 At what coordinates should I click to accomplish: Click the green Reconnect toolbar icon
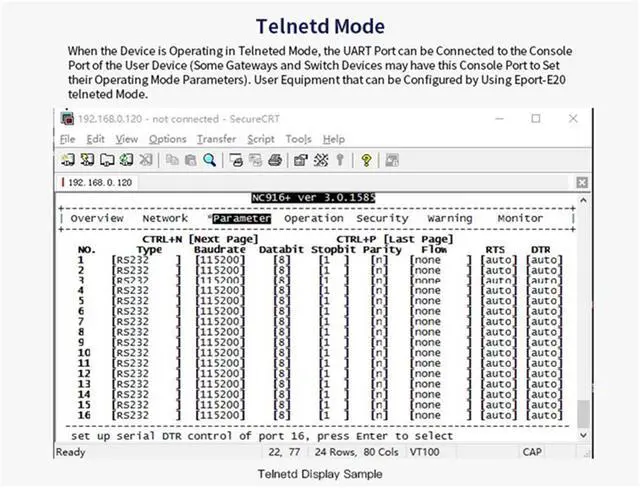(126, 160)
